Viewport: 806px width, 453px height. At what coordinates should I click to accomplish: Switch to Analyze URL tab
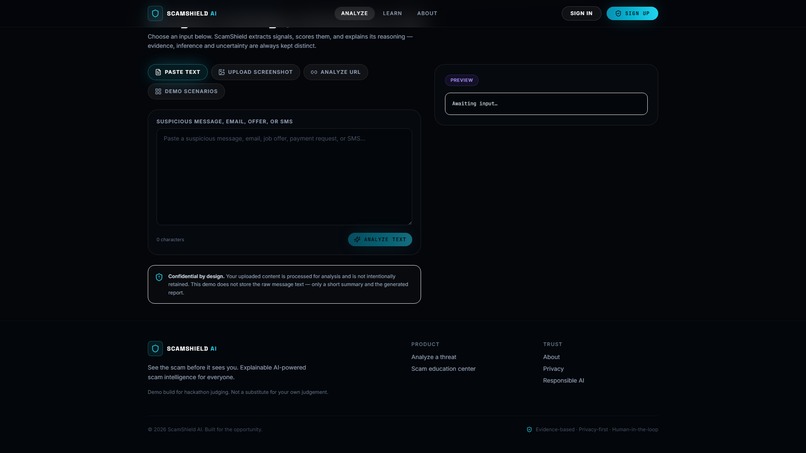coord(335,72)
